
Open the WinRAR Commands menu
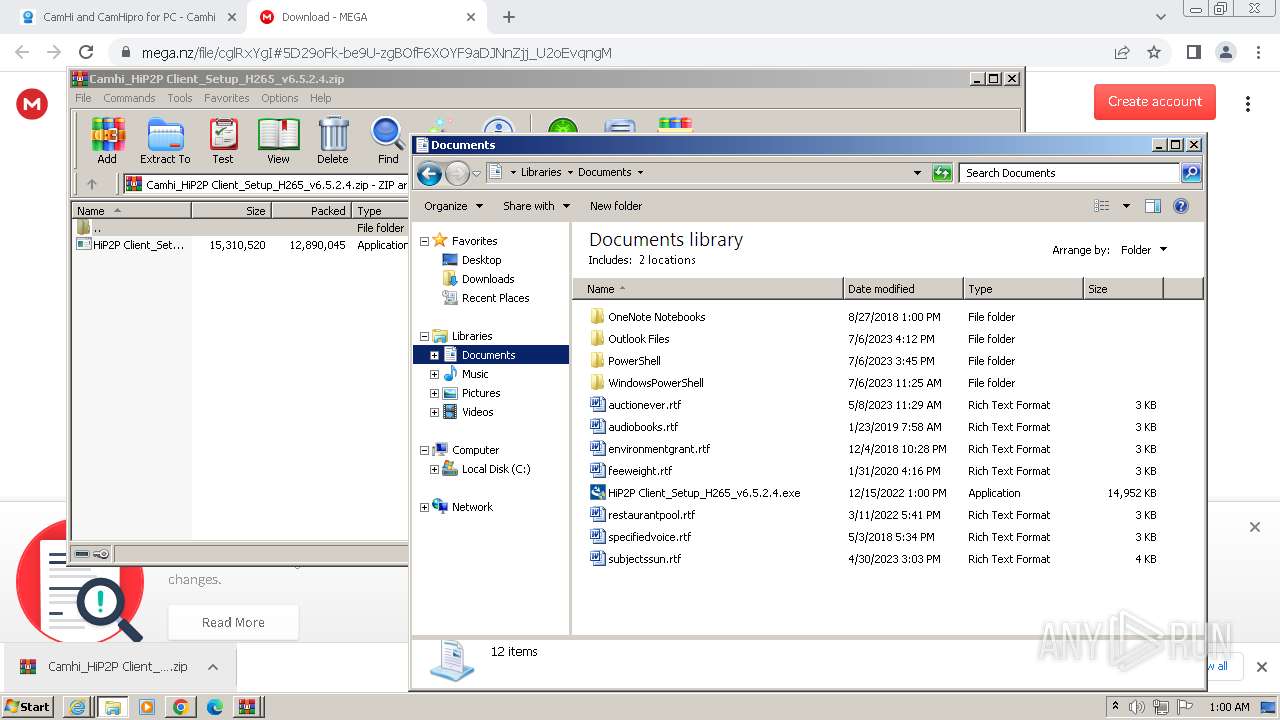click(x=129, y=98)
